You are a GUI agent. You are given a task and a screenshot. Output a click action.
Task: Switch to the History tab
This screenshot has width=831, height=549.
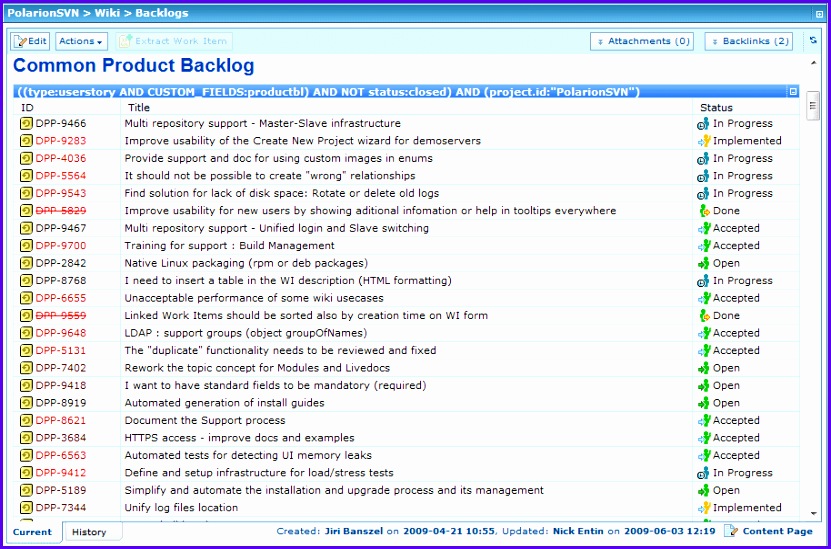click(x=89, y=532)
